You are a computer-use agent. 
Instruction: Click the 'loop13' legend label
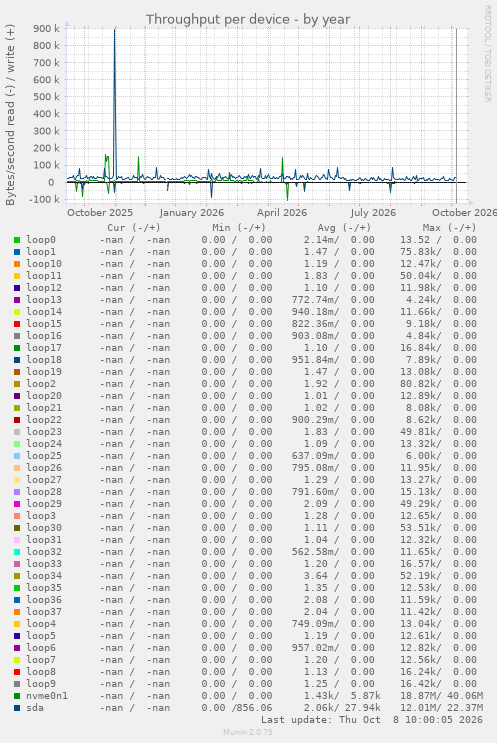pyautogui.click(x=44, y=300)
